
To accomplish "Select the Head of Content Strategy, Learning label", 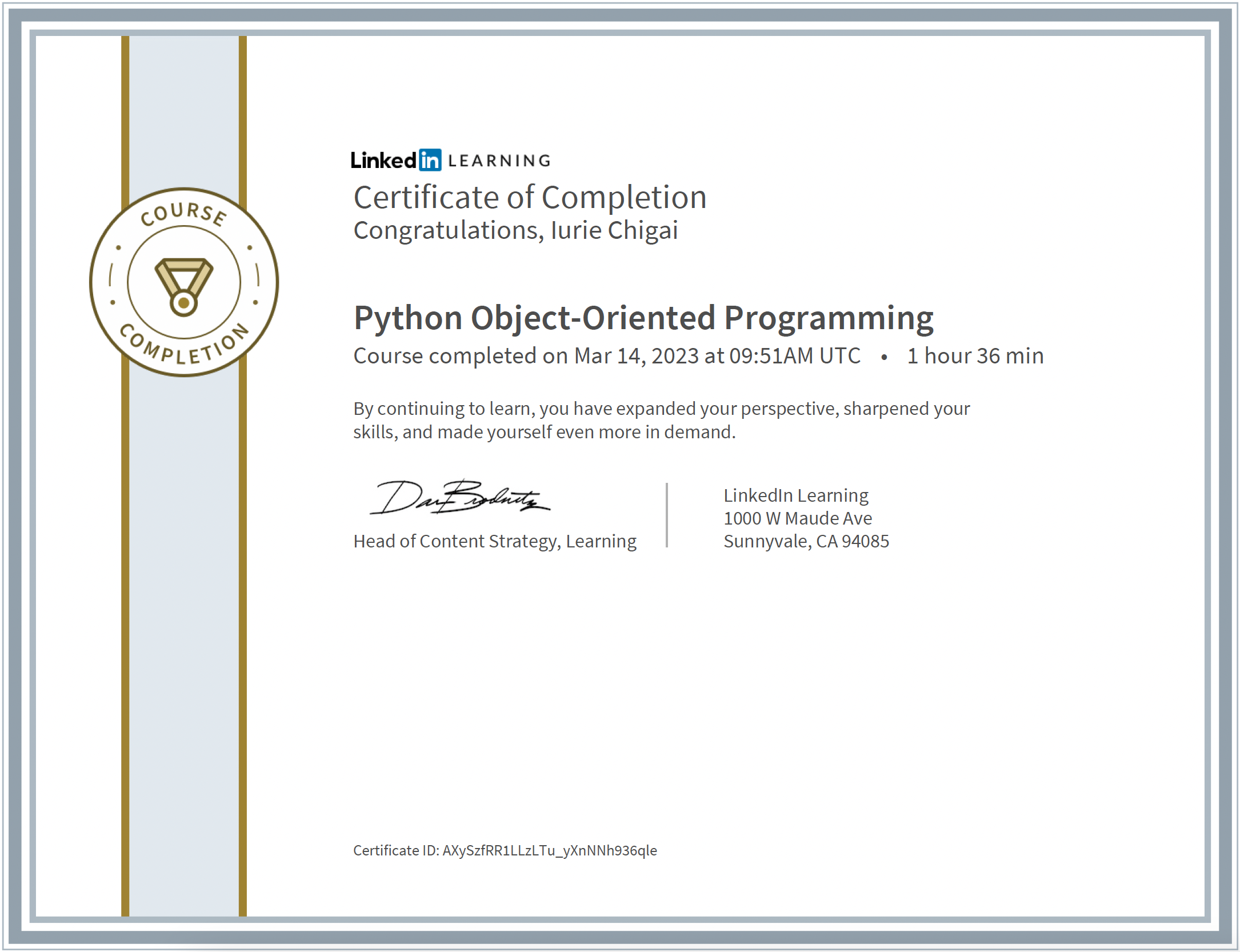I will 494,540.
